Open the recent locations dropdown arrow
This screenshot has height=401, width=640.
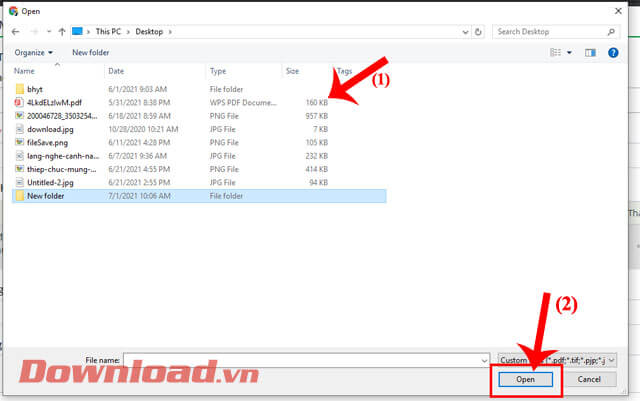(x=49, y=32)
